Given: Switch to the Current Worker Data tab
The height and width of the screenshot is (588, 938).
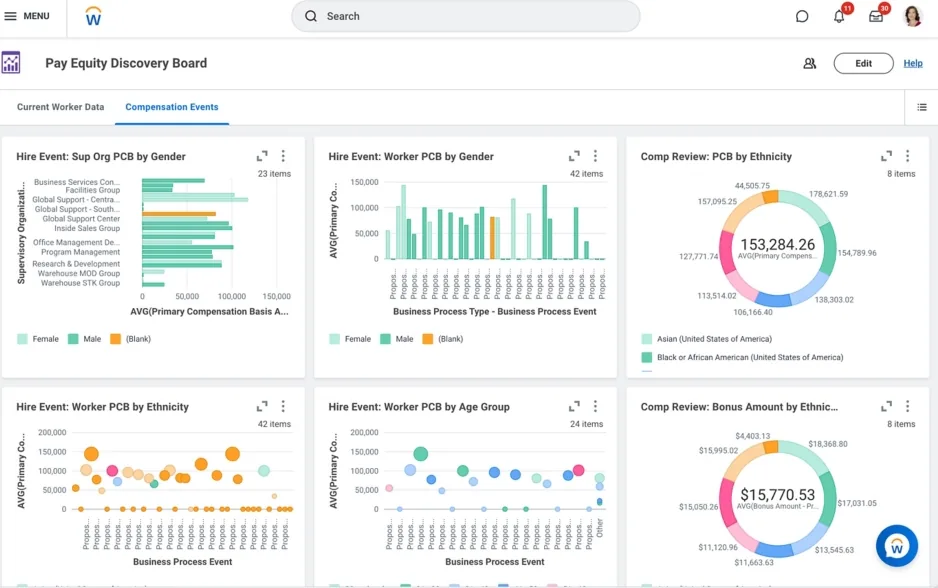Looking at the screenshot, I should [x=60, y=107].
